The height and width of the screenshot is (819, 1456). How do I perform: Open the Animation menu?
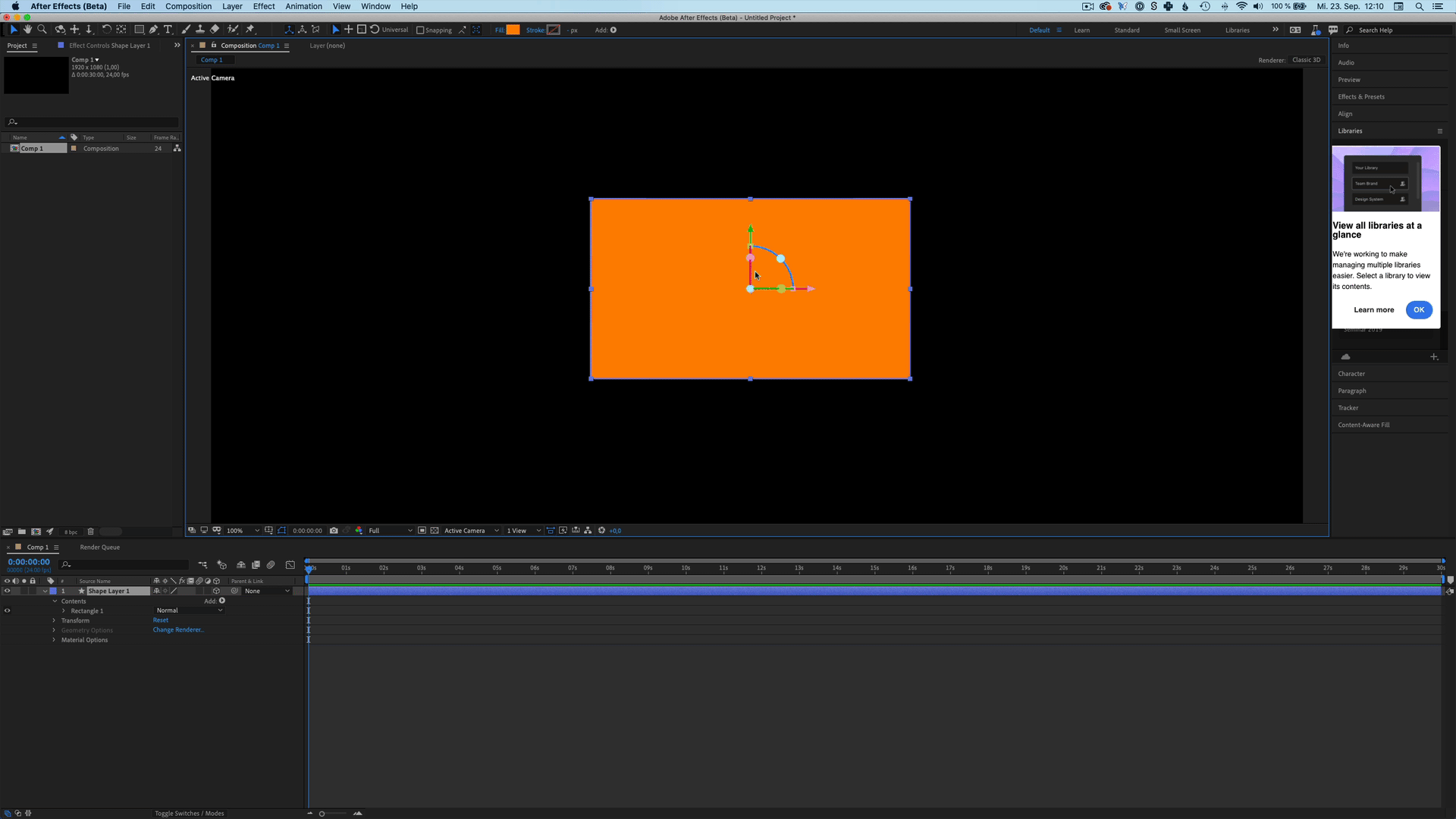[303, 6]
